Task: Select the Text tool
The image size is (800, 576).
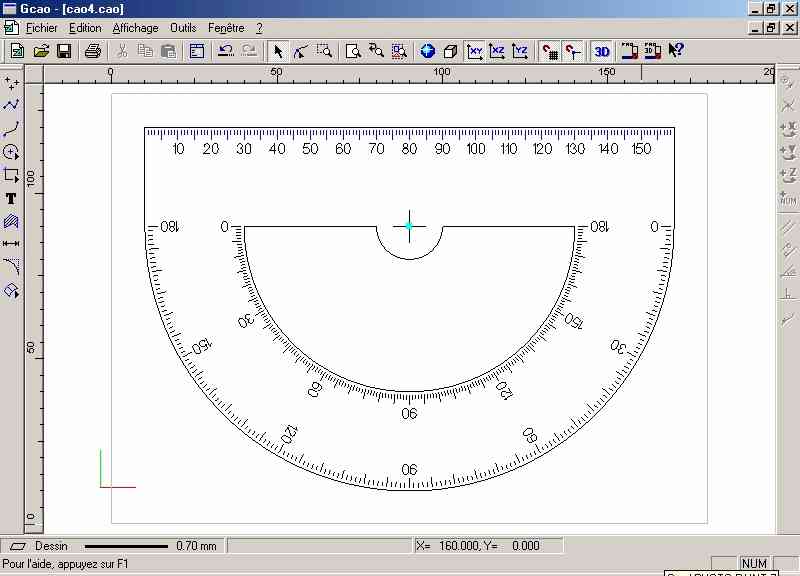Action: tap(11, 198)
